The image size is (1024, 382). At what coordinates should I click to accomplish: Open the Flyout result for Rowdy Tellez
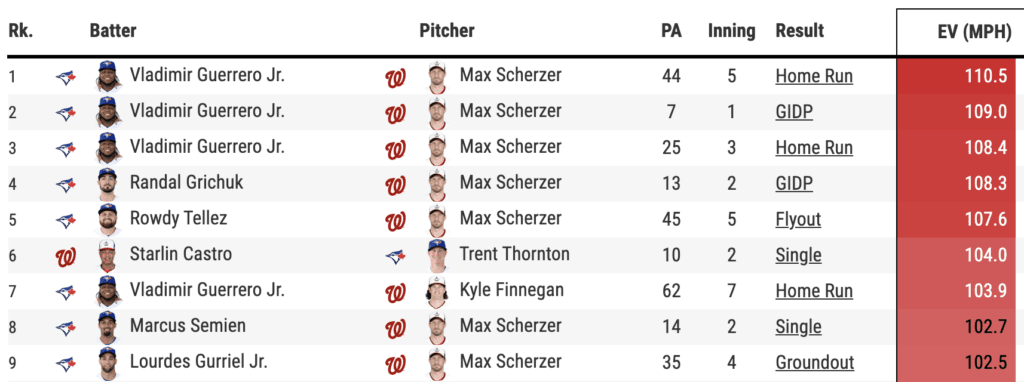tap(798, 219)
